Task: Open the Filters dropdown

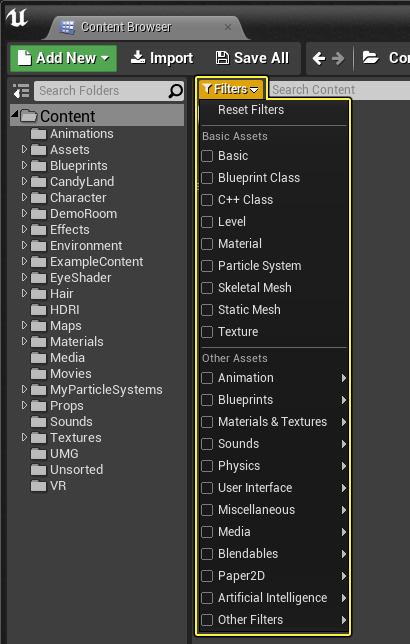Action: pyautogui.click(x=231, y=89)
